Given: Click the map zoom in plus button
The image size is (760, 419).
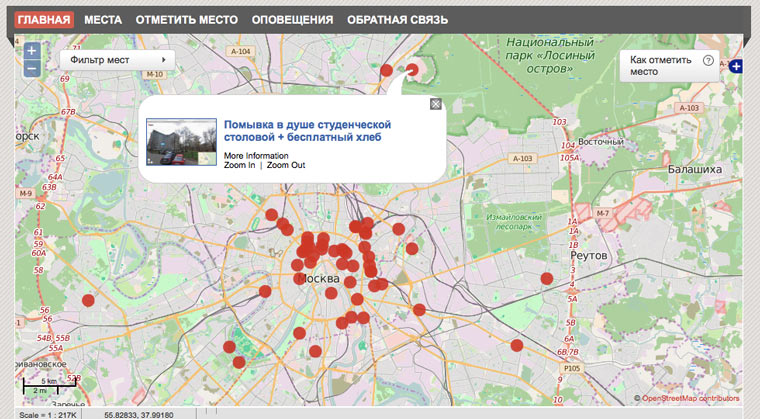Looking at the screenshot, I should 32,51.
